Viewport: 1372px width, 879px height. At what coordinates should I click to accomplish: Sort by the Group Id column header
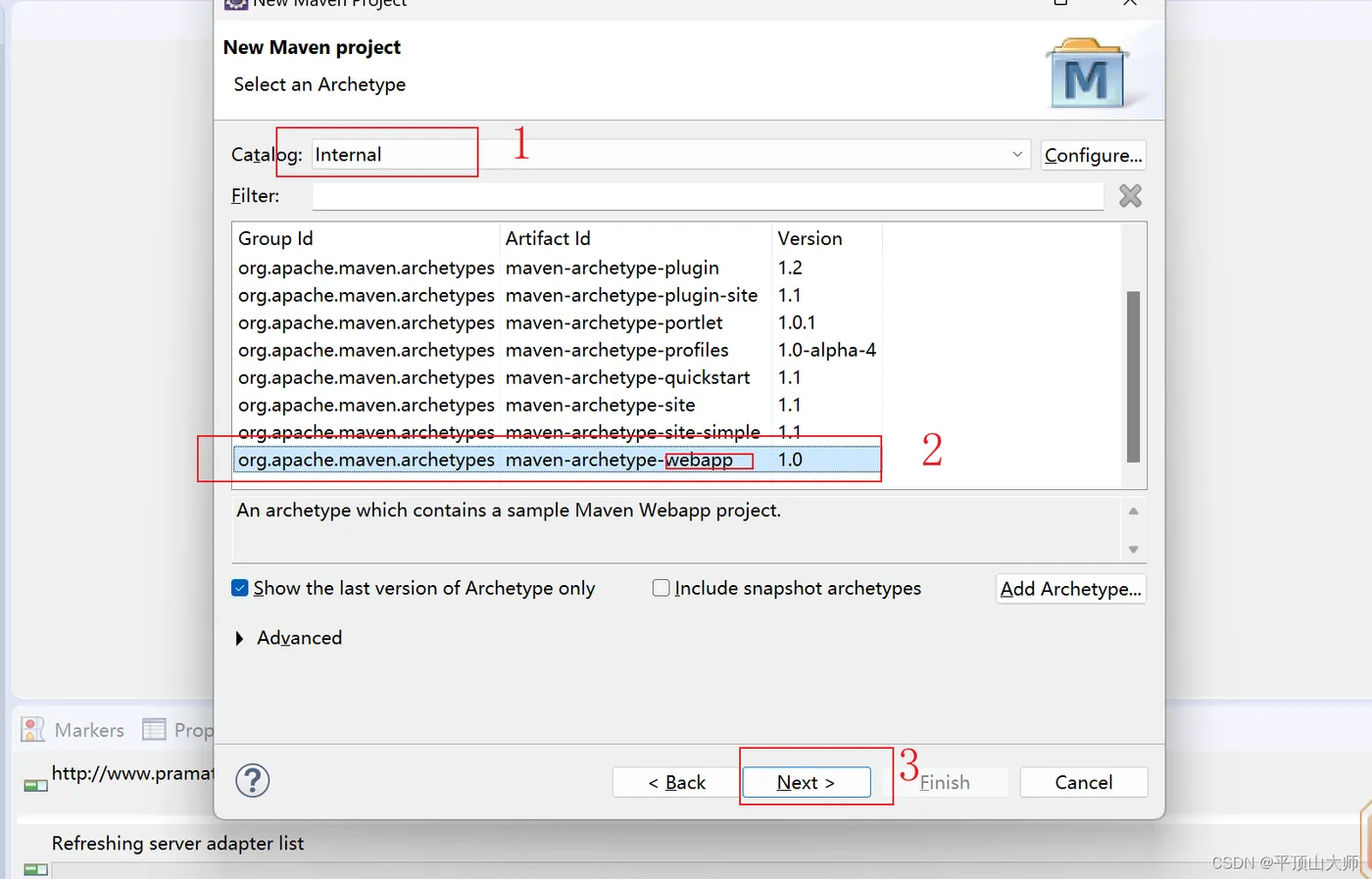(x=367, y=238)
